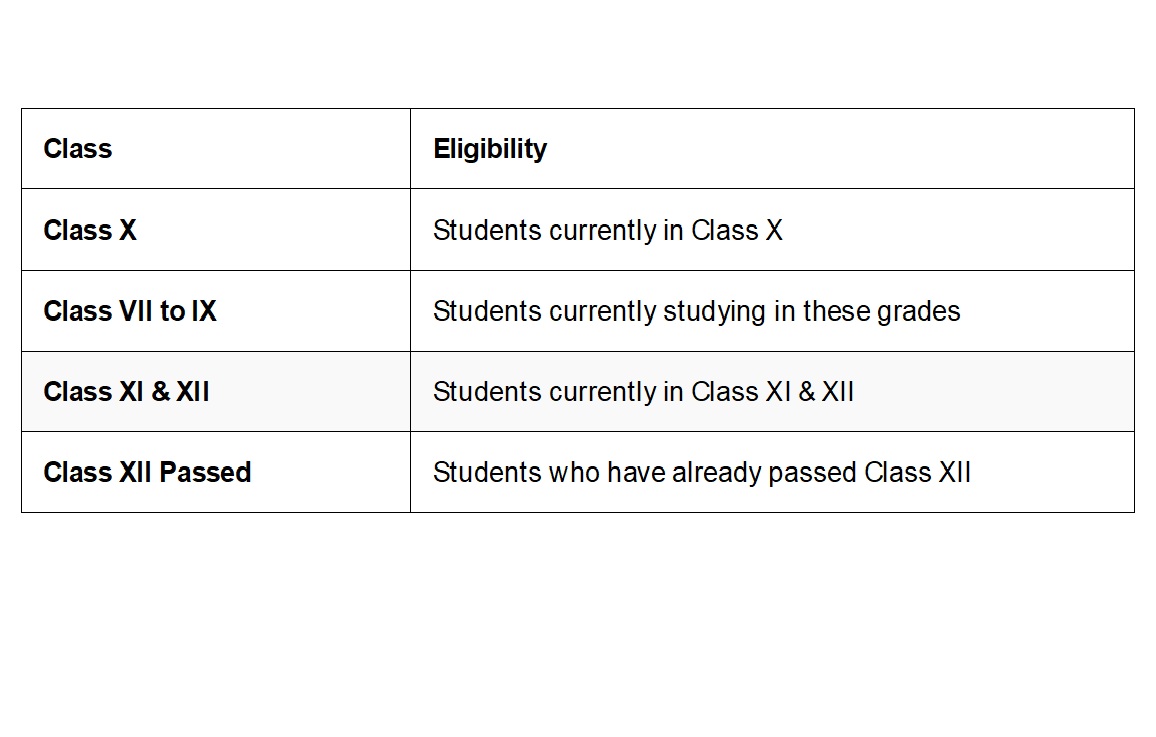Click 'Students who have already passed Class XII'
The height and width of the screenshot is (737, 1156).
pos(702,472)
